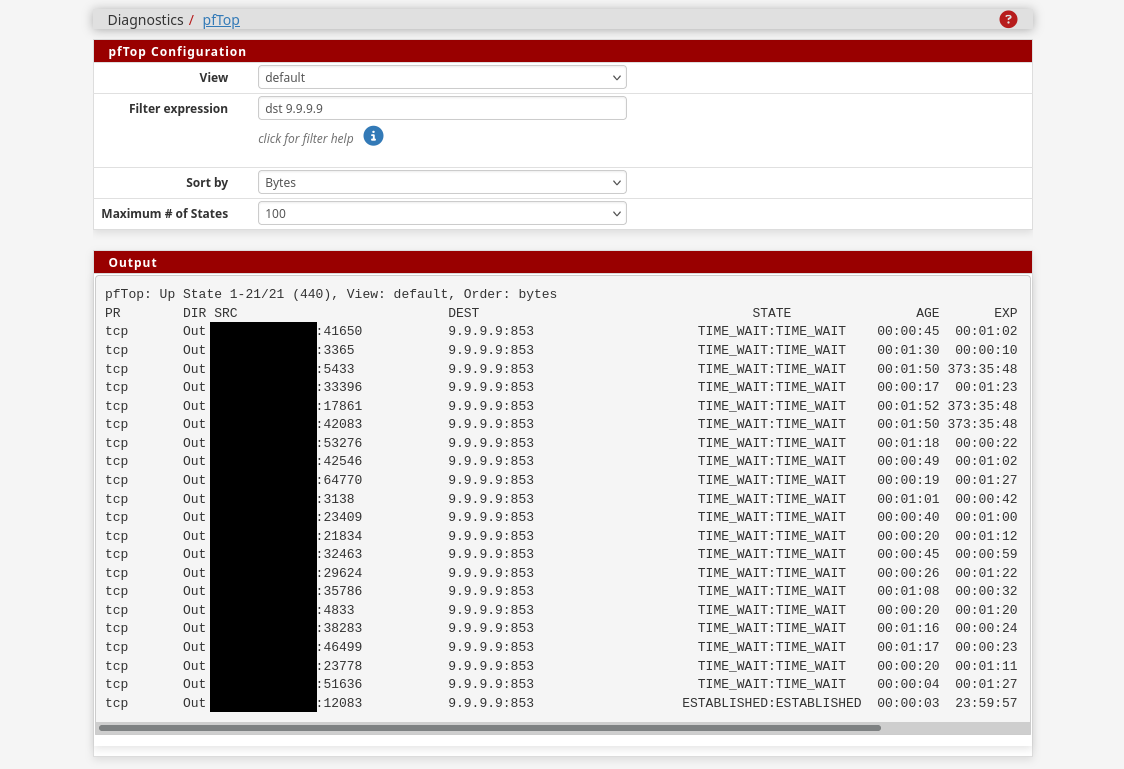The width and height of the screenshot is (1124, 769).
Task: Click the 'click for filter help' text
Action: point(305,138)
